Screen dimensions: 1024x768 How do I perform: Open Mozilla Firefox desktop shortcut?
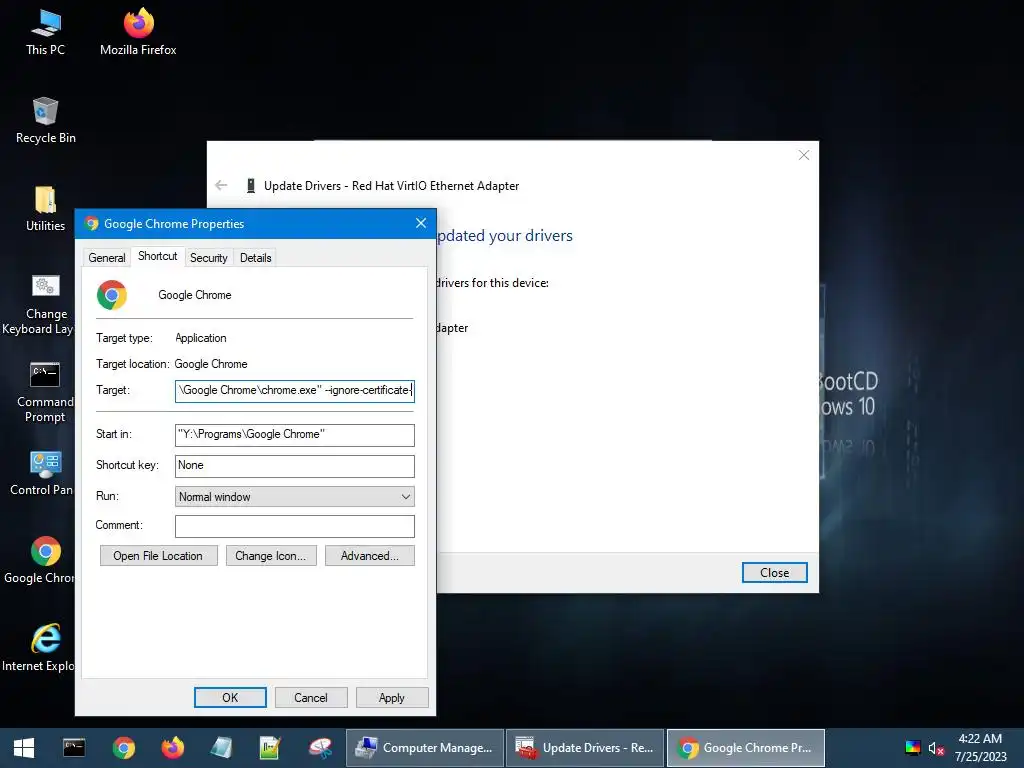(x=138, y=33)
